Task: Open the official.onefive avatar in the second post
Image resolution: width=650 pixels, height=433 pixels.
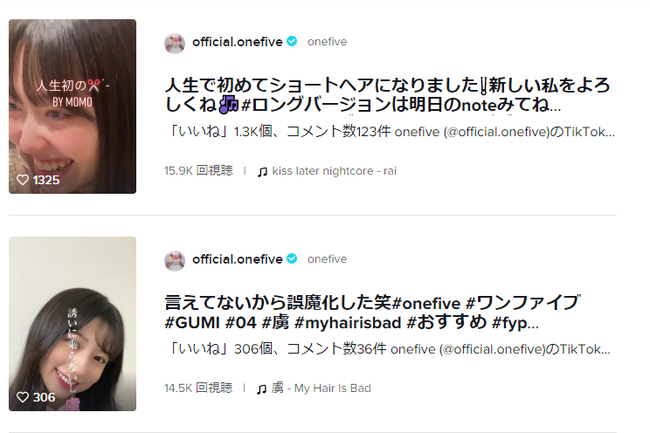Action: tap(175, 261)
